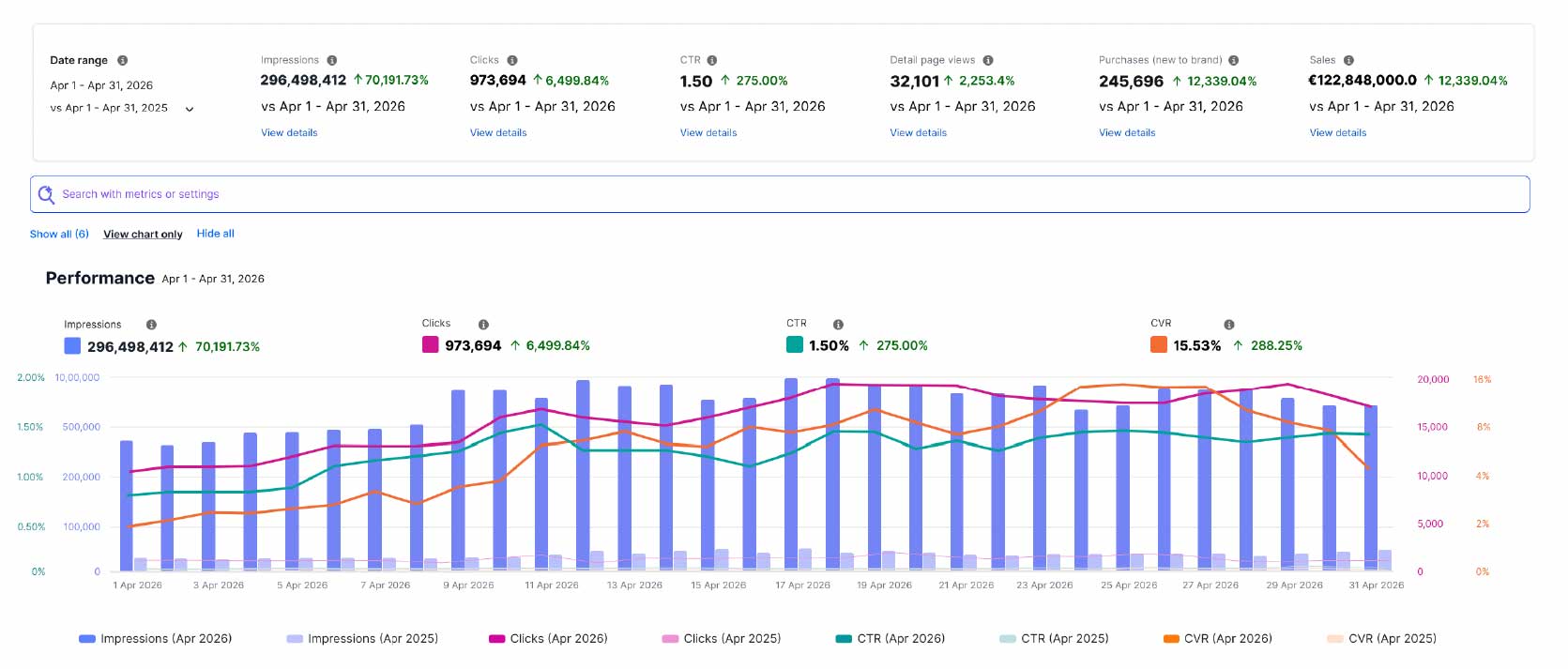Click the info icon beside Clicks in summary

click(512, 60)
